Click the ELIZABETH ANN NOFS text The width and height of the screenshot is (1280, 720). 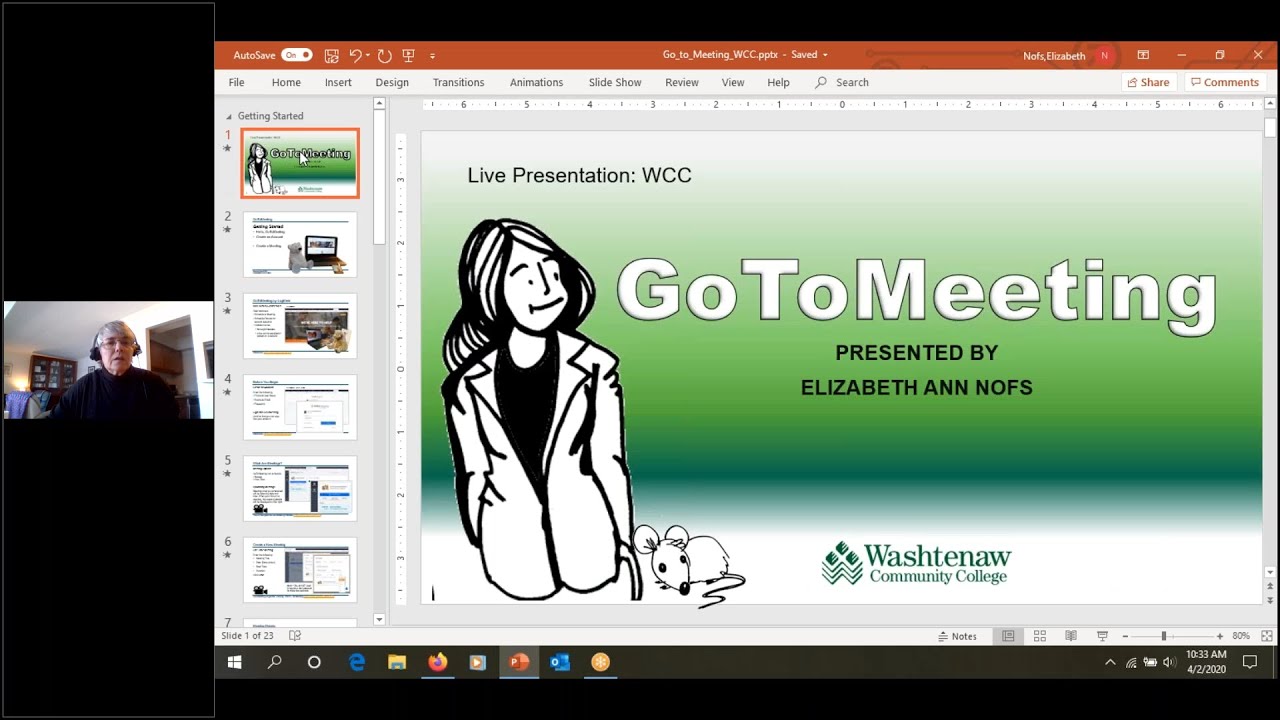pyautogui.click(x=916, y=387)
